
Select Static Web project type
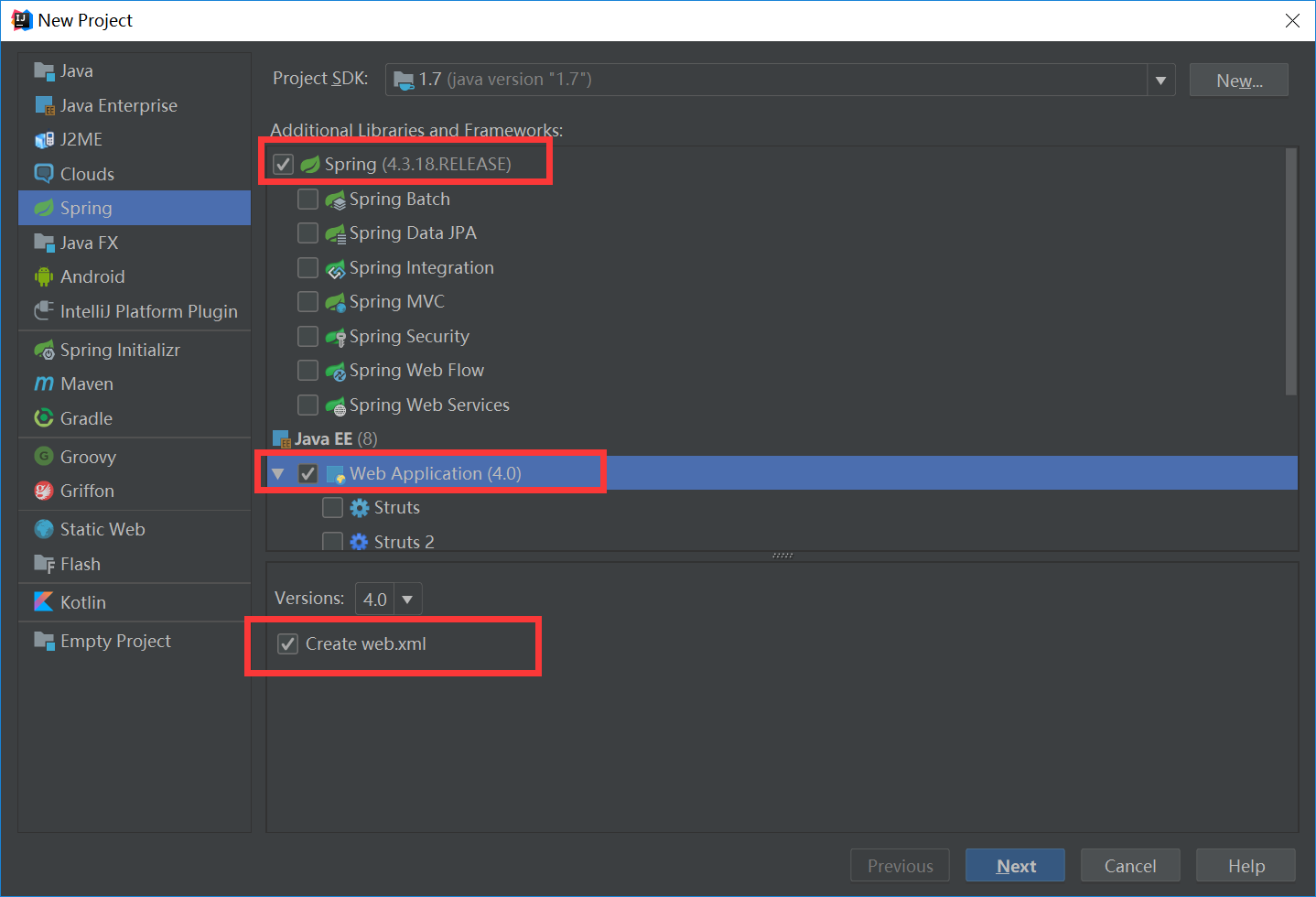135,530
